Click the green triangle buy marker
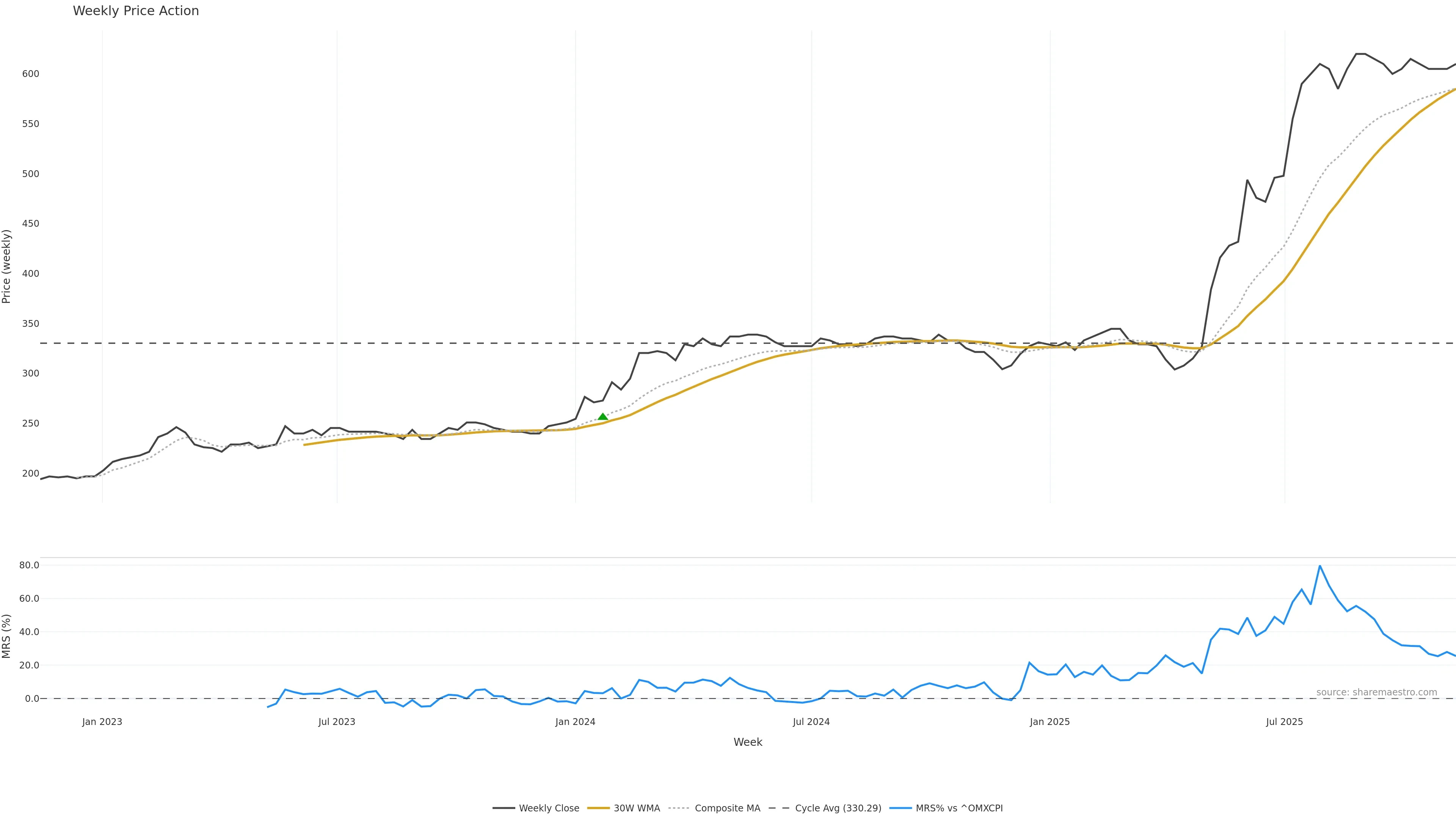The height and width of the screenshot is (819, 1456). coord(602,417)
